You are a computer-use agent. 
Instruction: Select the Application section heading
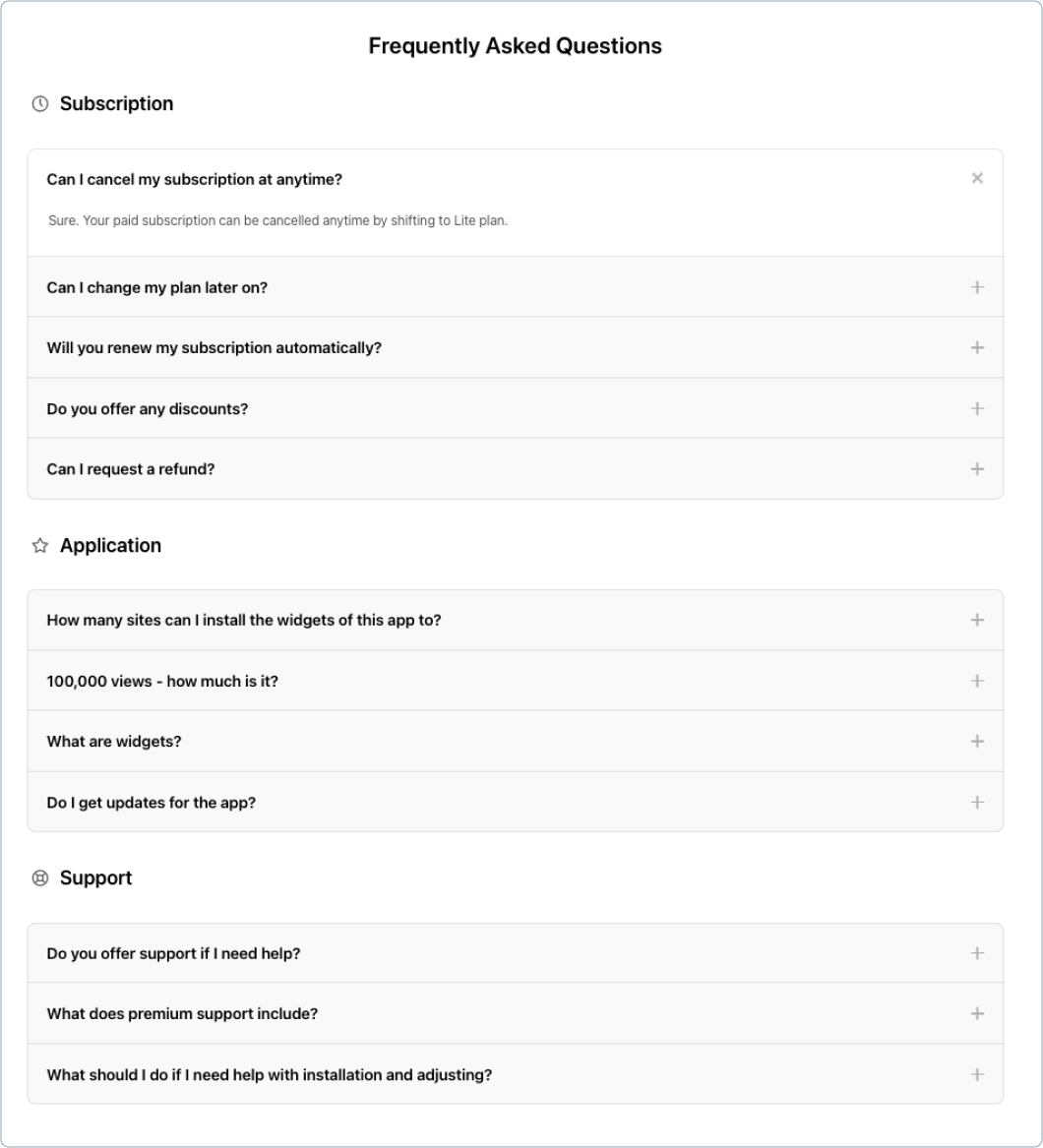click(x=111, y=545)
